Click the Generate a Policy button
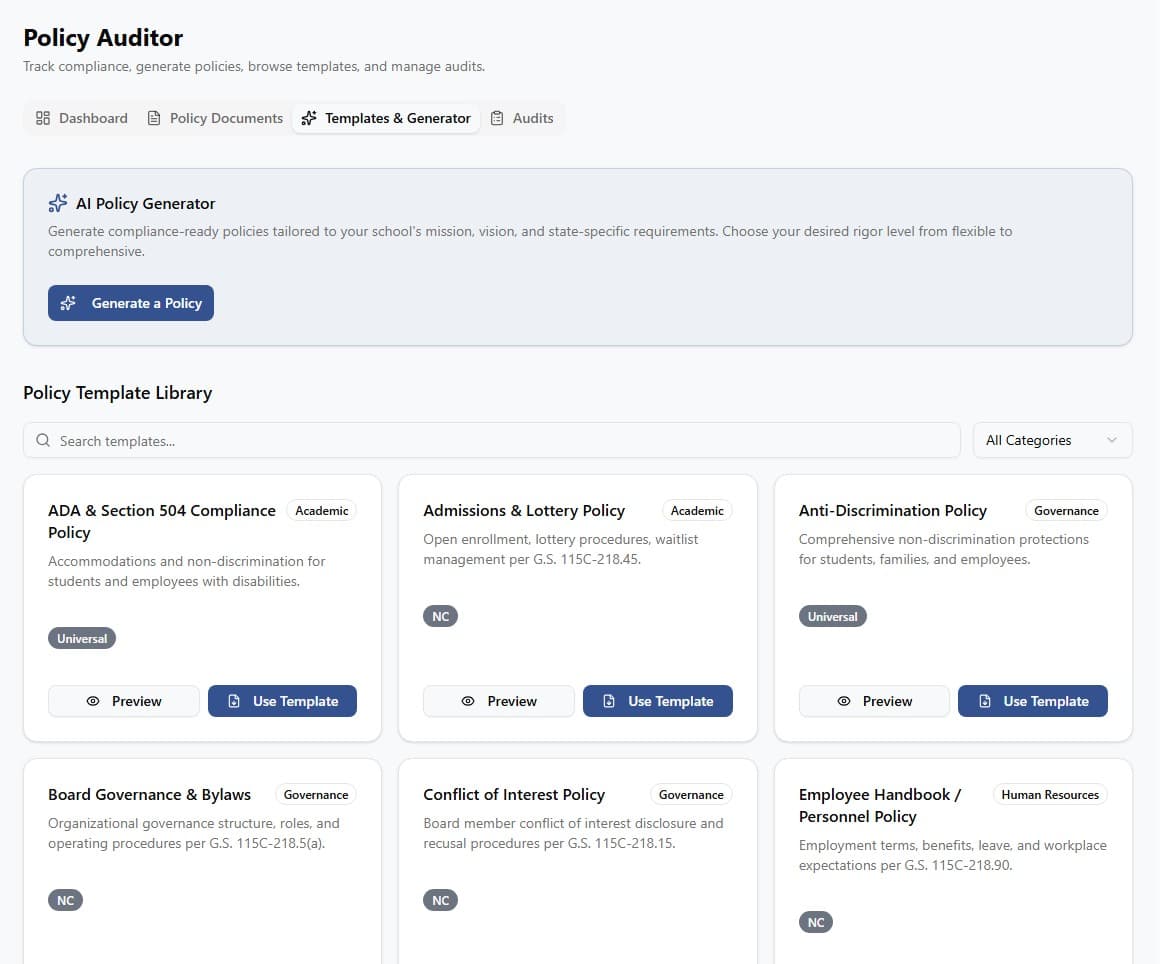 coord(131,303)
